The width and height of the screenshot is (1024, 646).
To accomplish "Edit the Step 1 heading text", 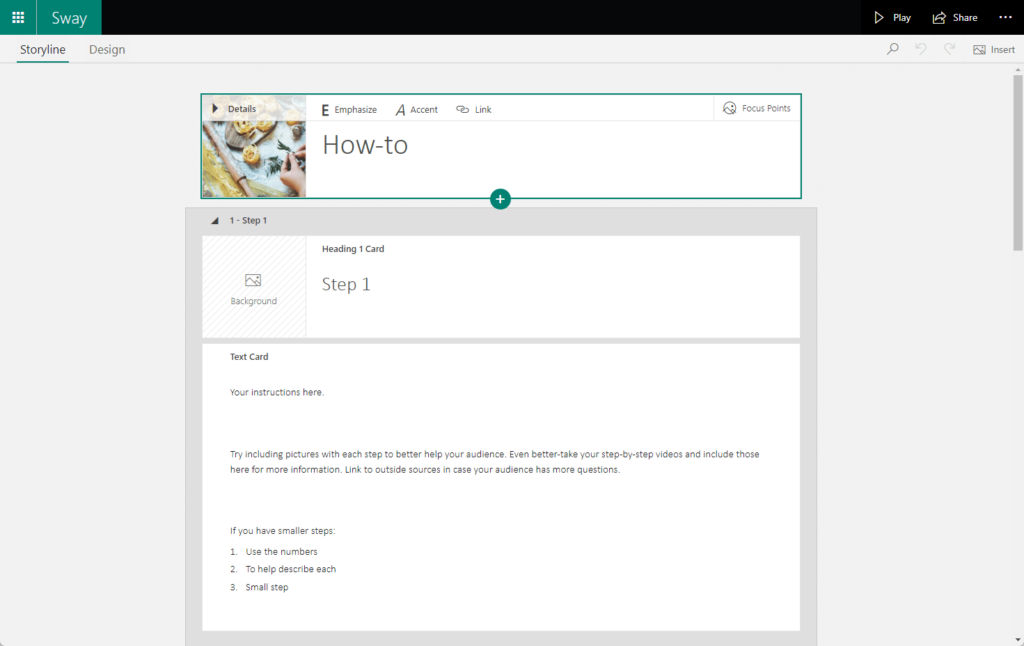I will pos(346,284).
